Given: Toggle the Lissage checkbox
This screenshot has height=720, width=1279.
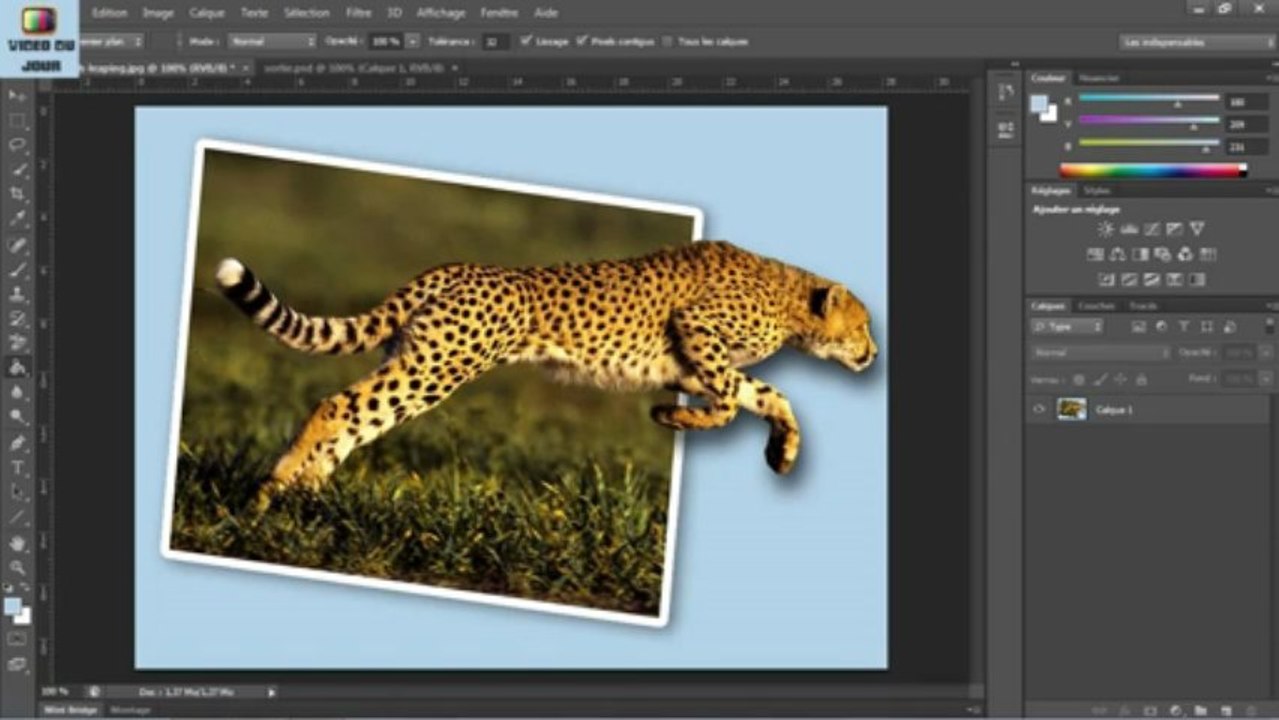Looking at the screenshot, I should pos(527,42).
